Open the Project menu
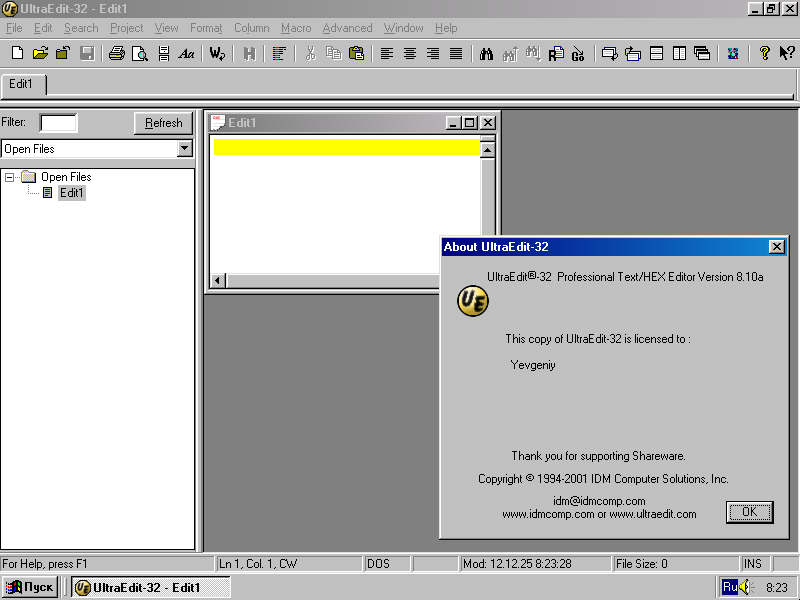Screen dimensions: 800x600 pyautogui.click(x=127, y=28)
